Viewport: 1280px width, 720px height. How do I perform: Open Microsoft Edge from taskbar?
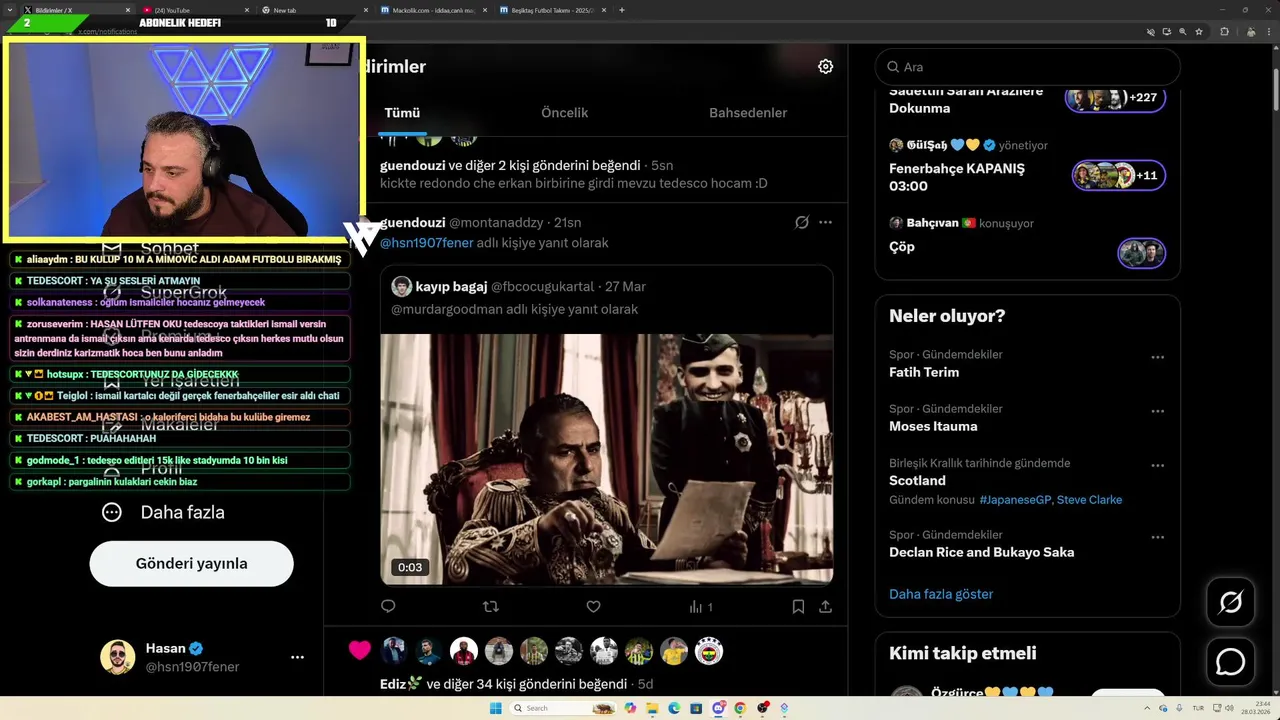(x=674, y=708)
